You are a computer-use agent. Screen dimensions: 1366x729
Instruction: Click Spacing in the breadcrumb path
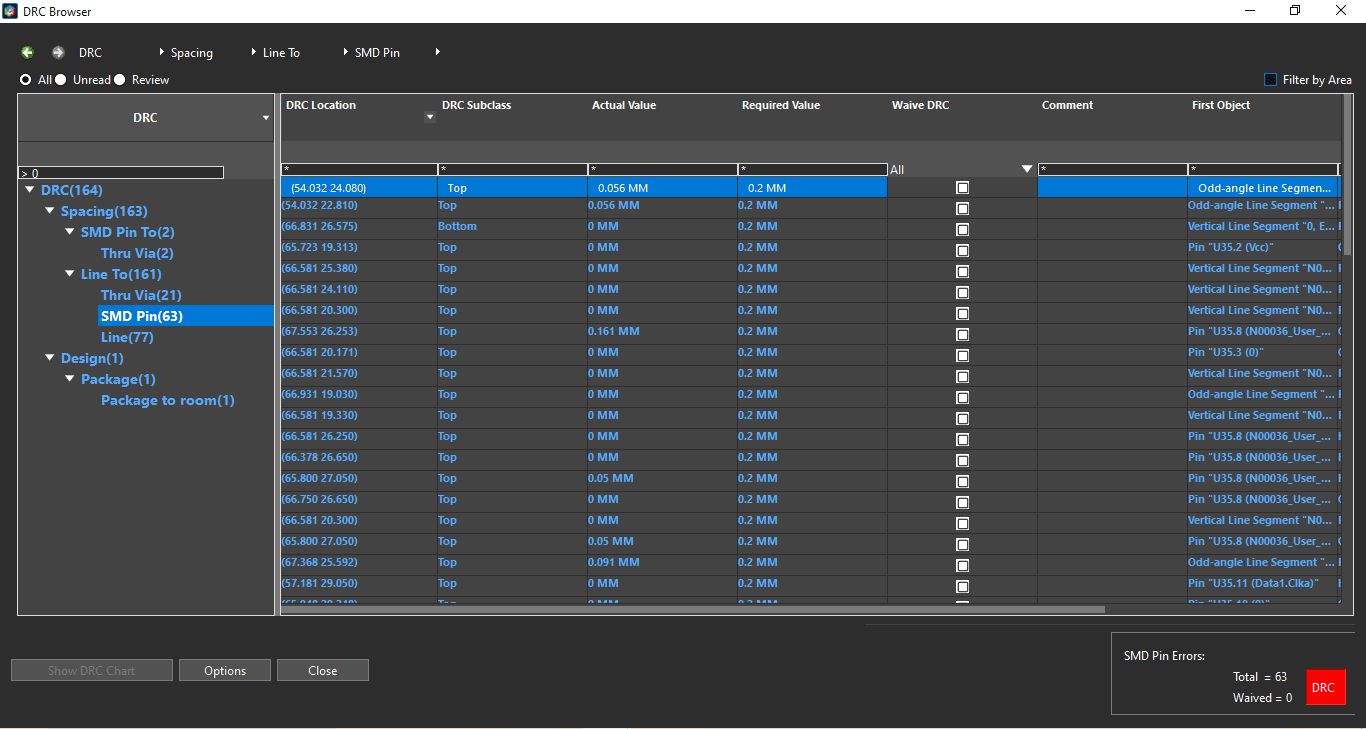click(191, 52)
